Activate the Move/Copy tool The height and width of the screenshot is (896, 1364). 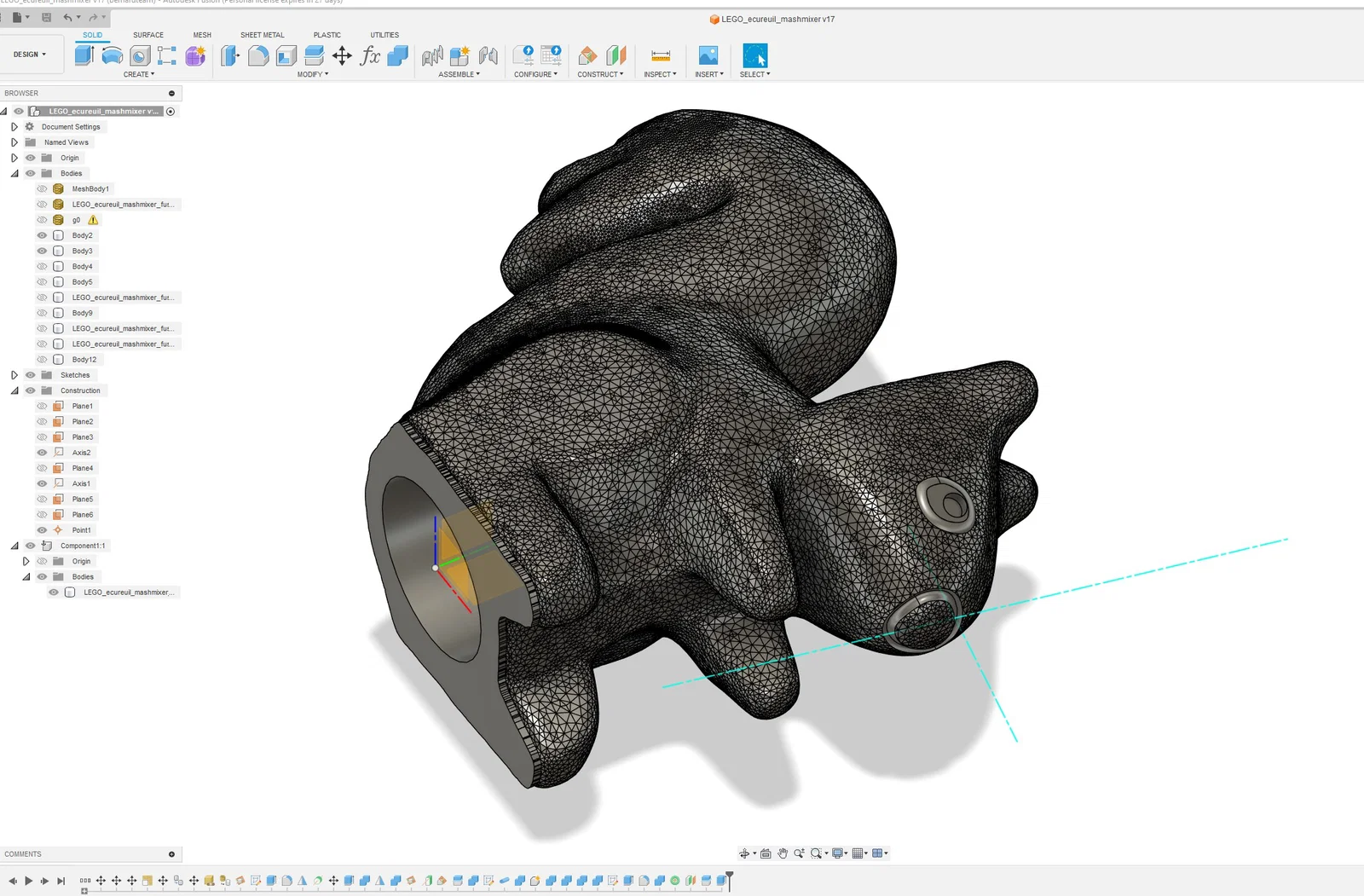[342, 55]
